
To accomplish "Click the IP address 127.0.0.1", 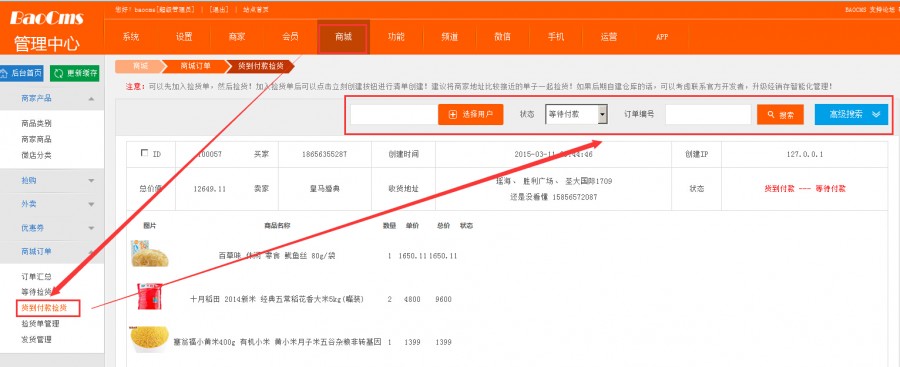I will 805,154.
